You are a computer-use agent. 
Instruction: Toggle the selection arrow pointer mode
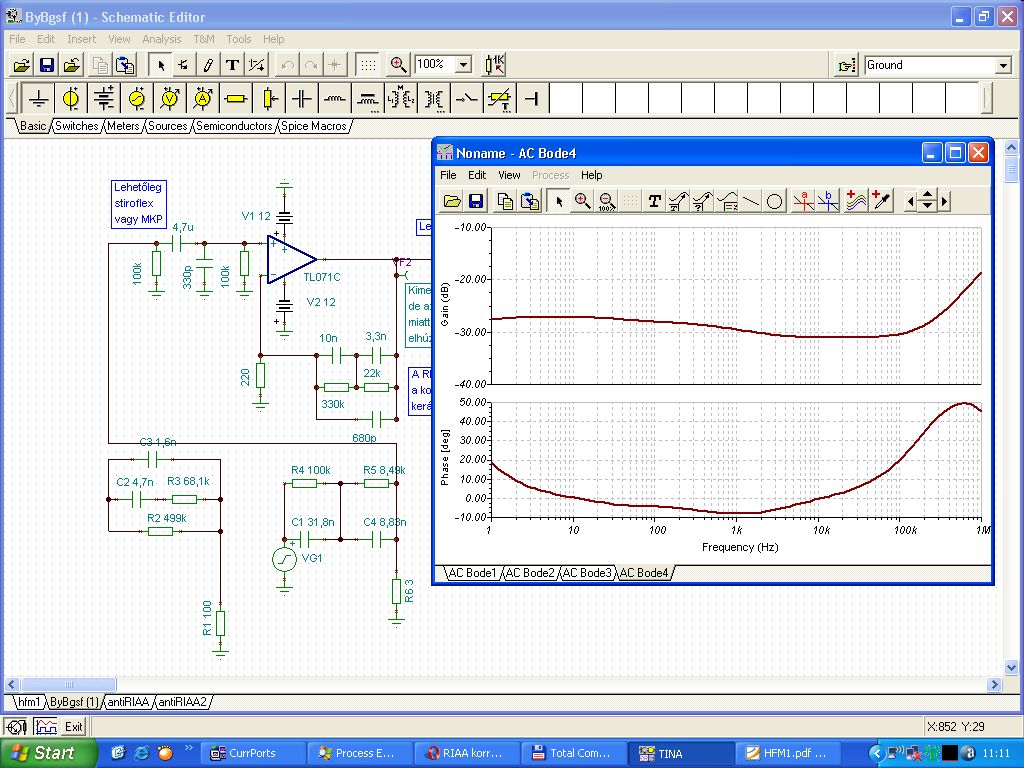[160, 65]
